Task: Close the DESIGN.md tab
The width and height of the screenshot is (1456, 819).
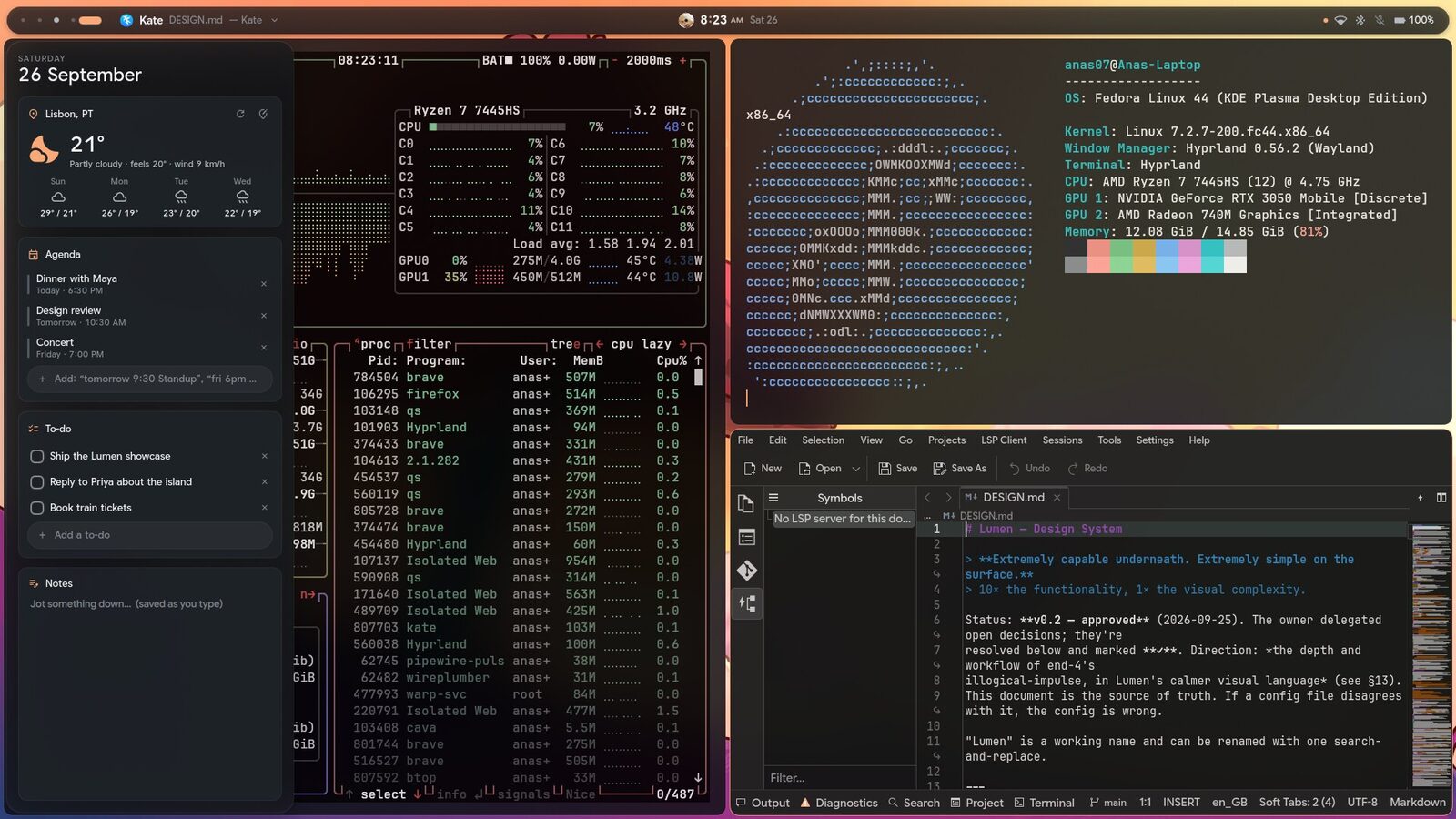Action: point(1057,497)
